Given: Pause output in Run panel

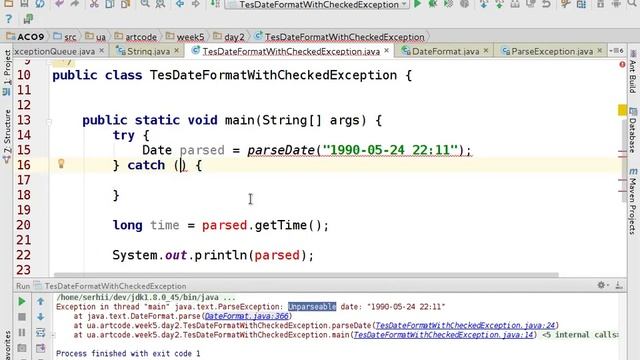Looking at the screenshot, I should pos(22,332).
